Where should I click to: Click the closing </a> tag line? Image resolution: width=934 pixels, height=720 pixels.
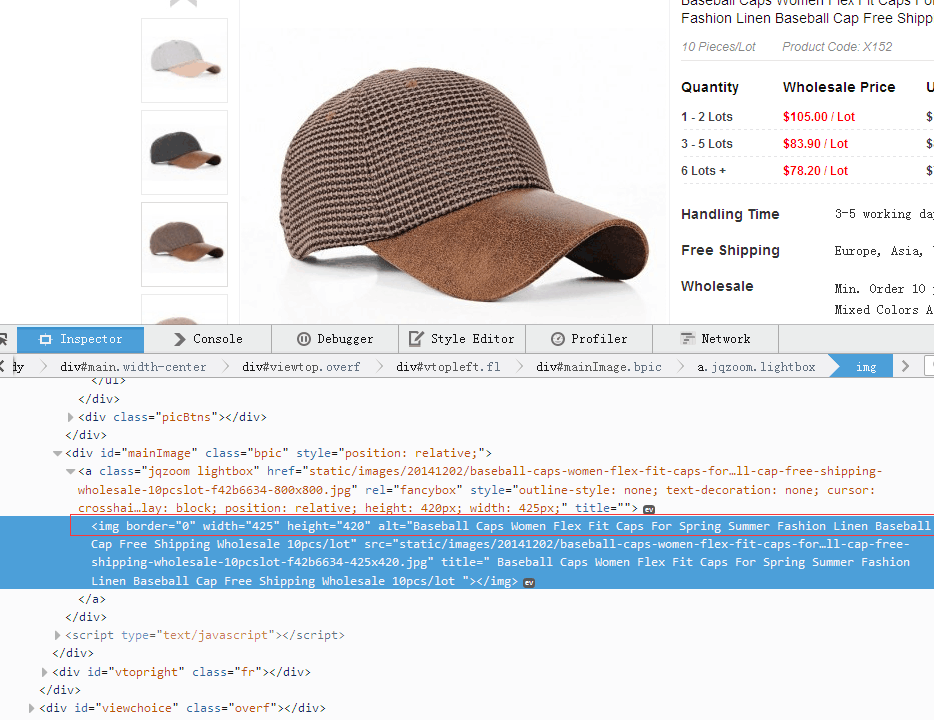point(92,599)
